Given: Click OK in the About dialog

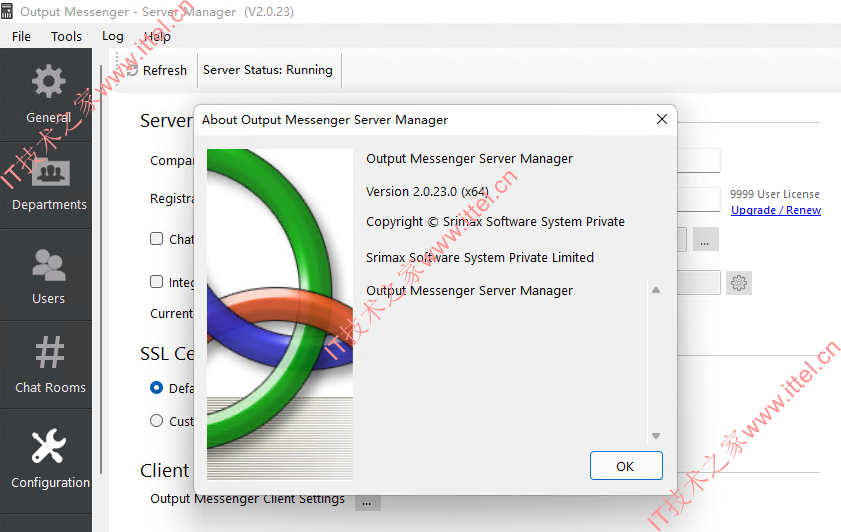Looking at the screenshot, I should pyautogui.click(x=626, y=466).
